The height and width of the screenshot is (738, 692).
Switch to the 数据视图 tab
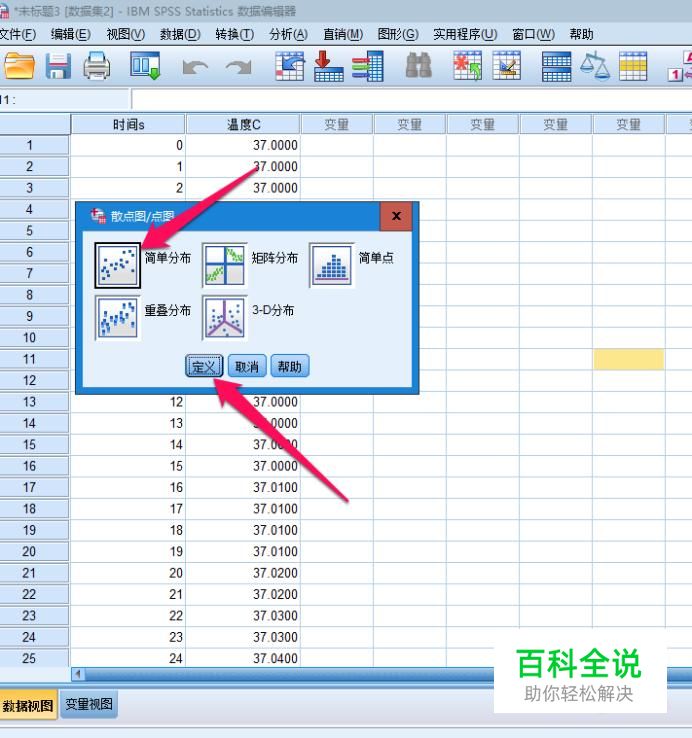pyautogui.click(x=28, y=705)
